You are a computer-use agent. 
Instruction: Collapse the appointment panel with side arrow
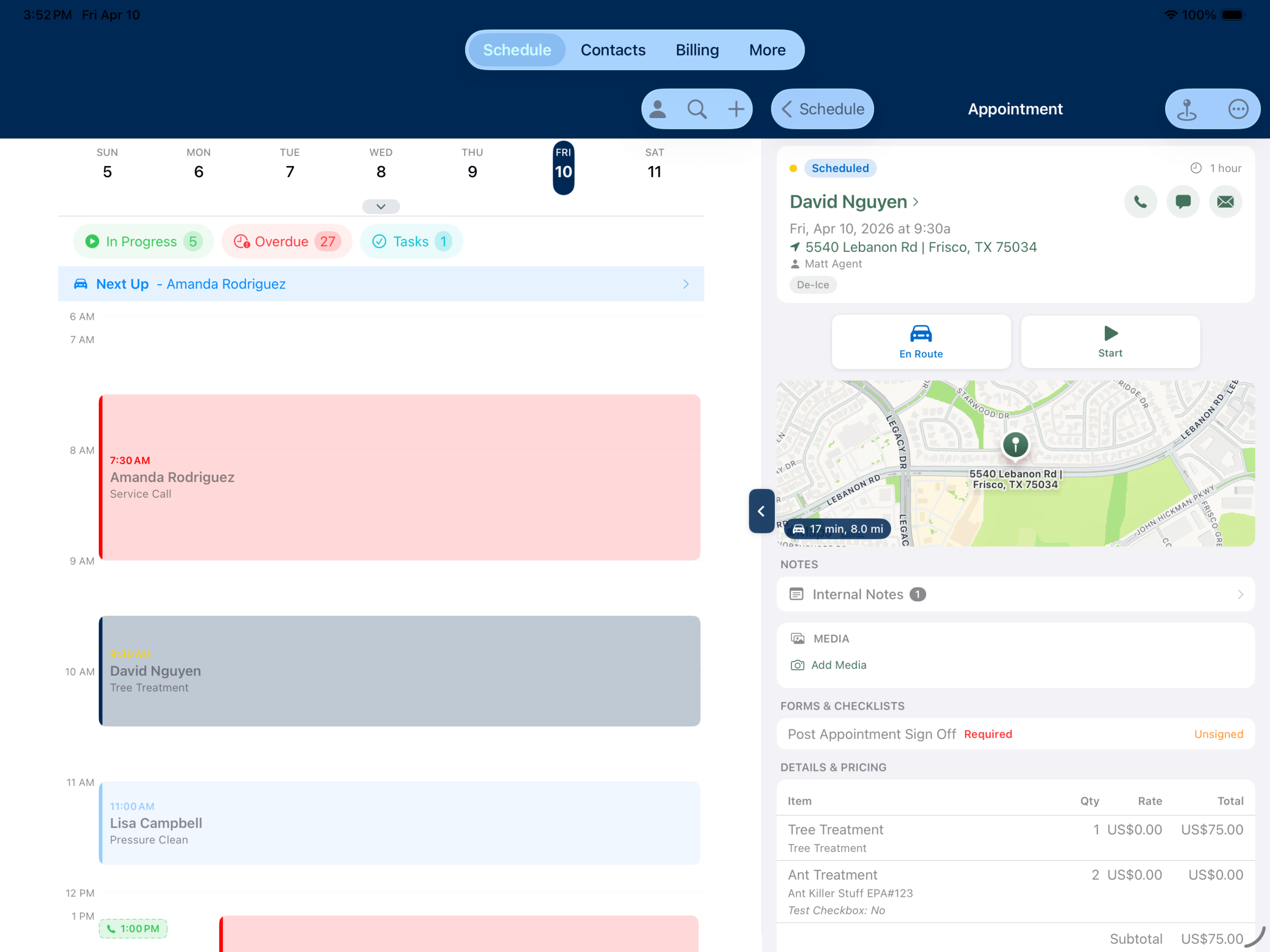[x=762, y=511]
